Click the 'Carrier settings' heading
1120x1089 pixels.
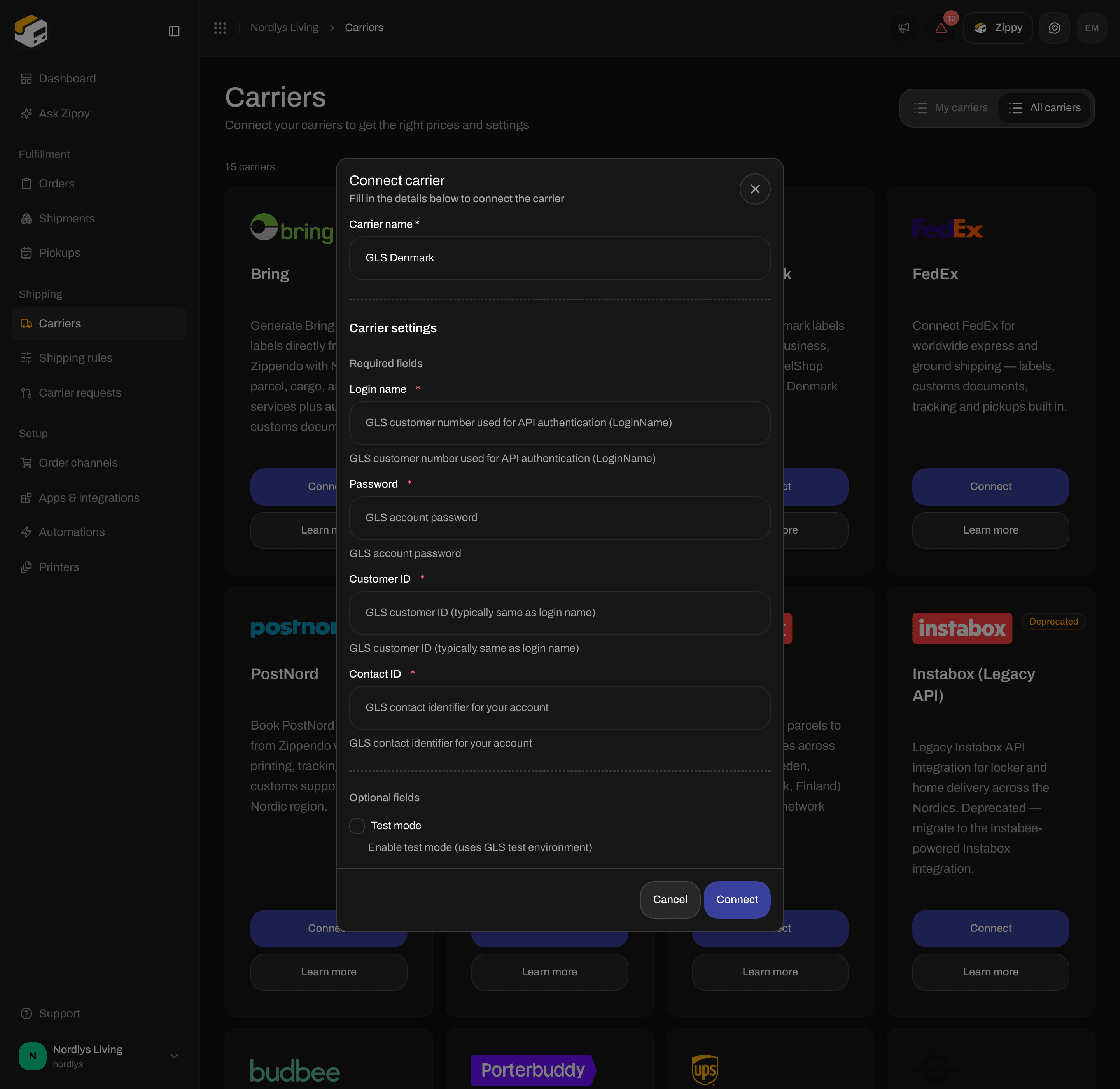point(393,328)
